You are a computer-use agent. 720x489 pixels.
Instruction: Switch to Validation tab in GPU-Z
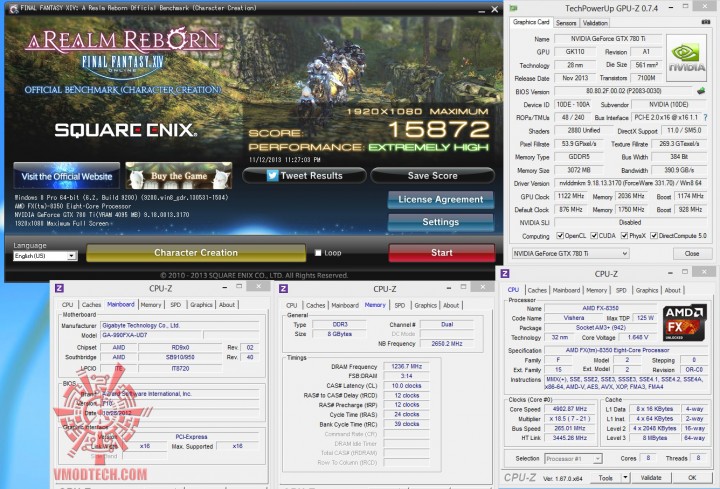coord(595,22)
